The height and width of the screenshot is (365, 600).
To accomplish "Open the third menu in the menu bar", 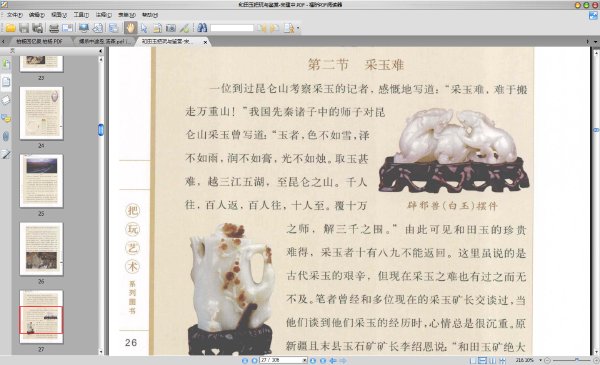I will [x=59, y=15].
